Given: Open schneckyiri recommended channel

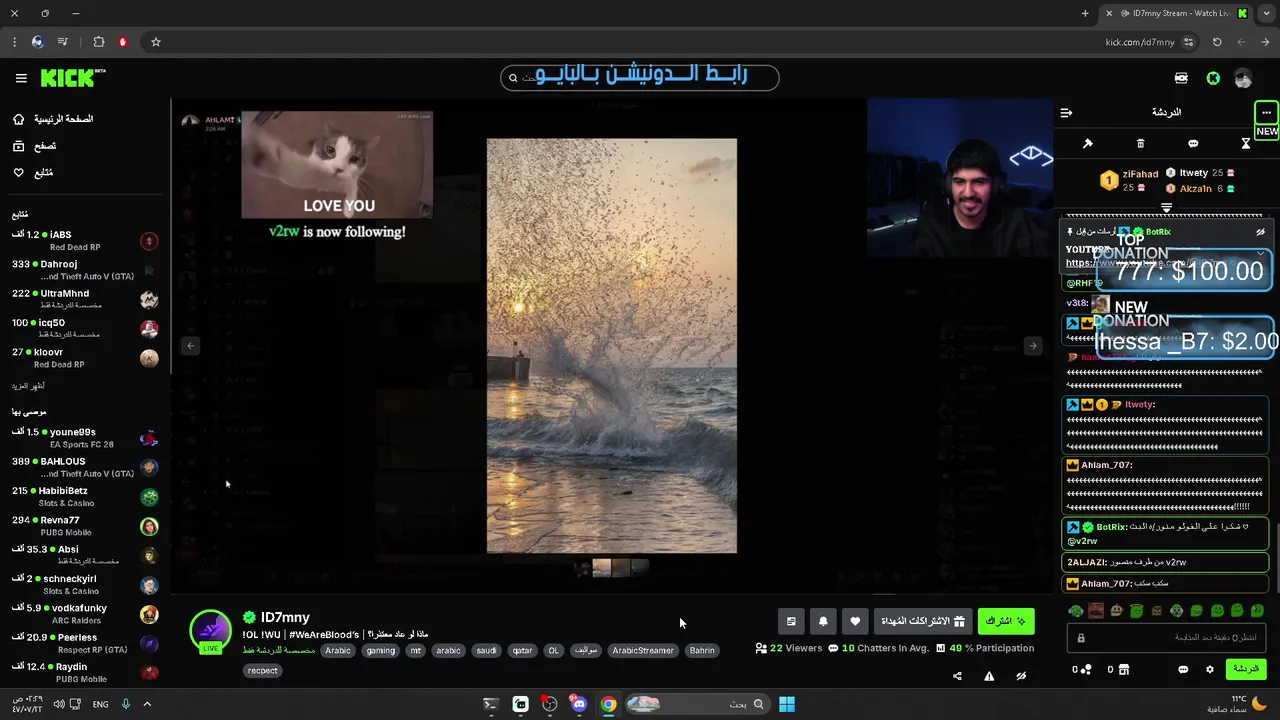Looking at the screenshot, I should click(85, 584).
